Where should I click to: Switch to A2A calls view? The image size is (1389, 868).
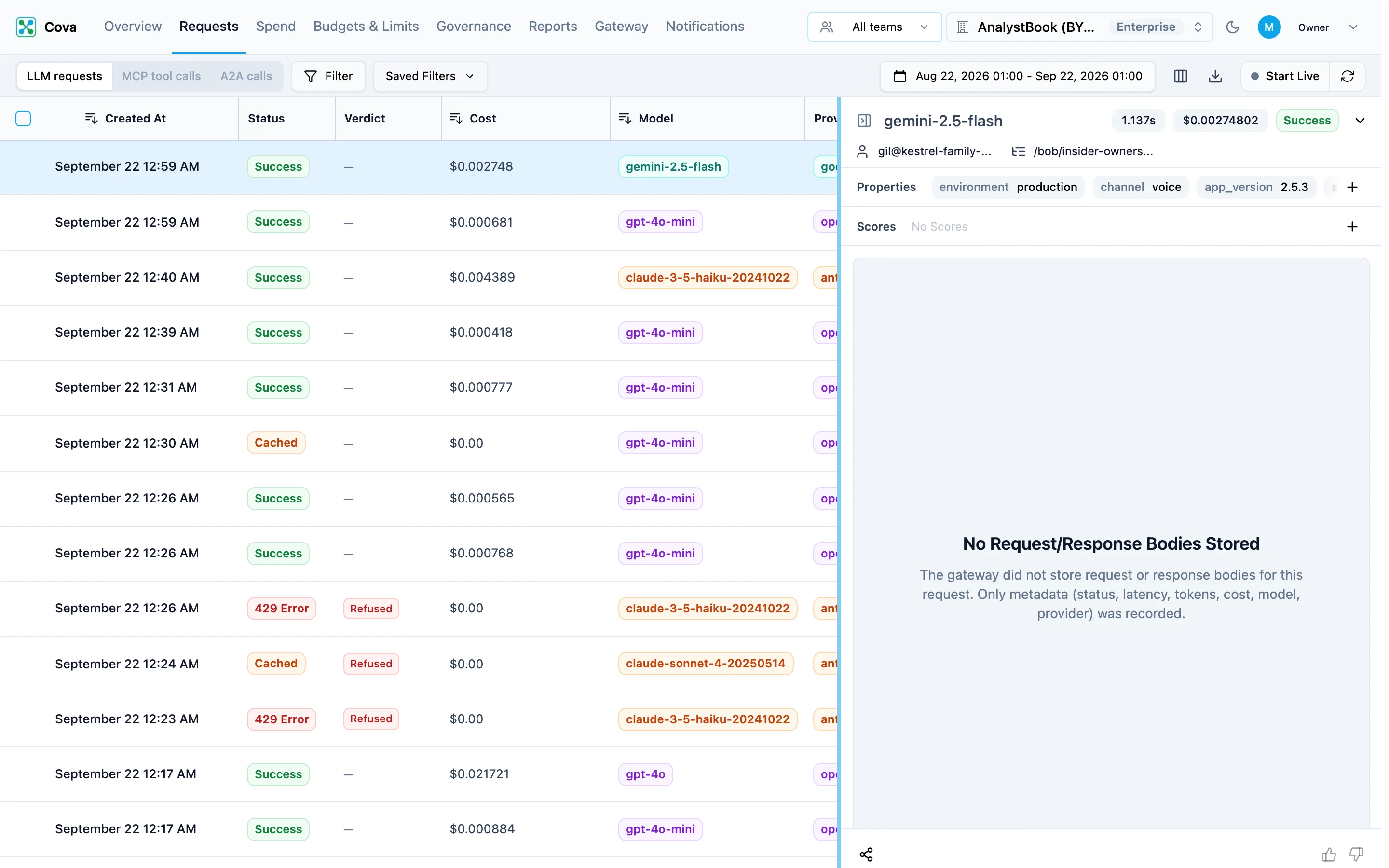246,76
